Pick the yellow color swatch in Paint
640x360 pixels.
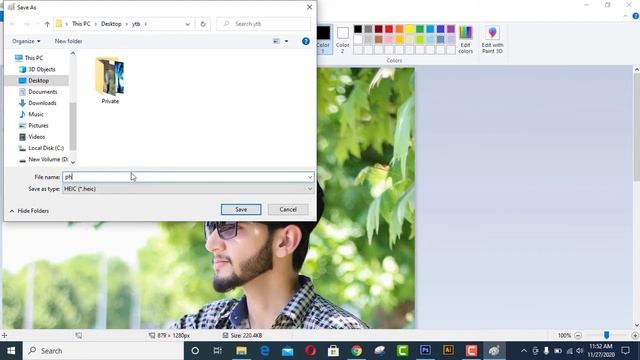pos(409,29)
